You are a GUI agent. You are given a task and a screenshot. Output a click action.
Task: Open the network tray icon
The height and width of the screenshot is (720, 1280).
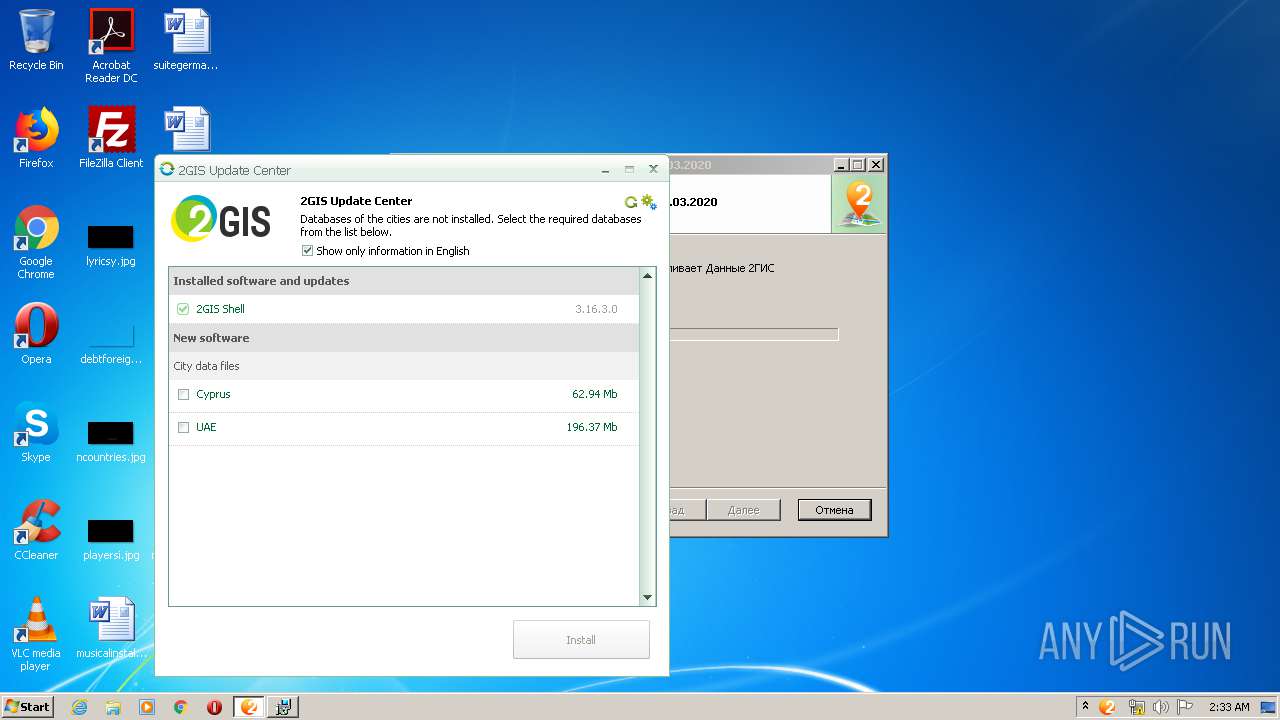click(x=1136, y=707)
